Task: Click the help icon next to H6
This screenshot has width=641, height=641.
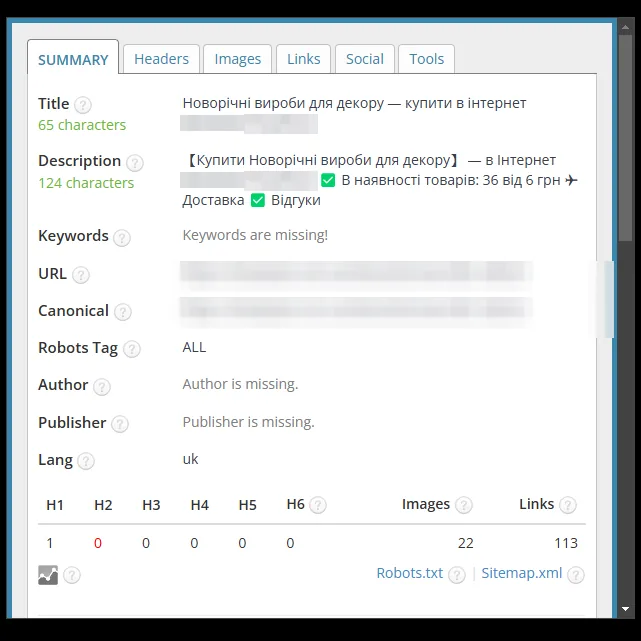Action: point(318,505)
